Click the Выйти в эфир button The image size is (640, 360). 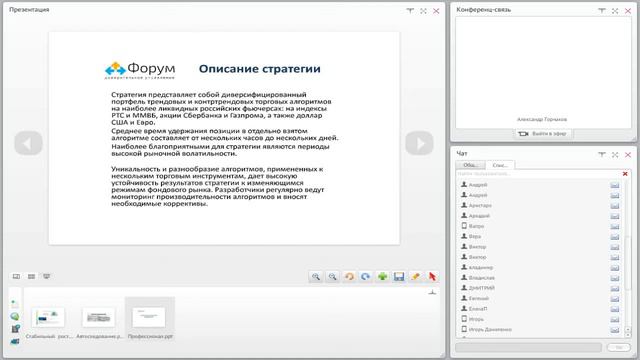point(543,133)
